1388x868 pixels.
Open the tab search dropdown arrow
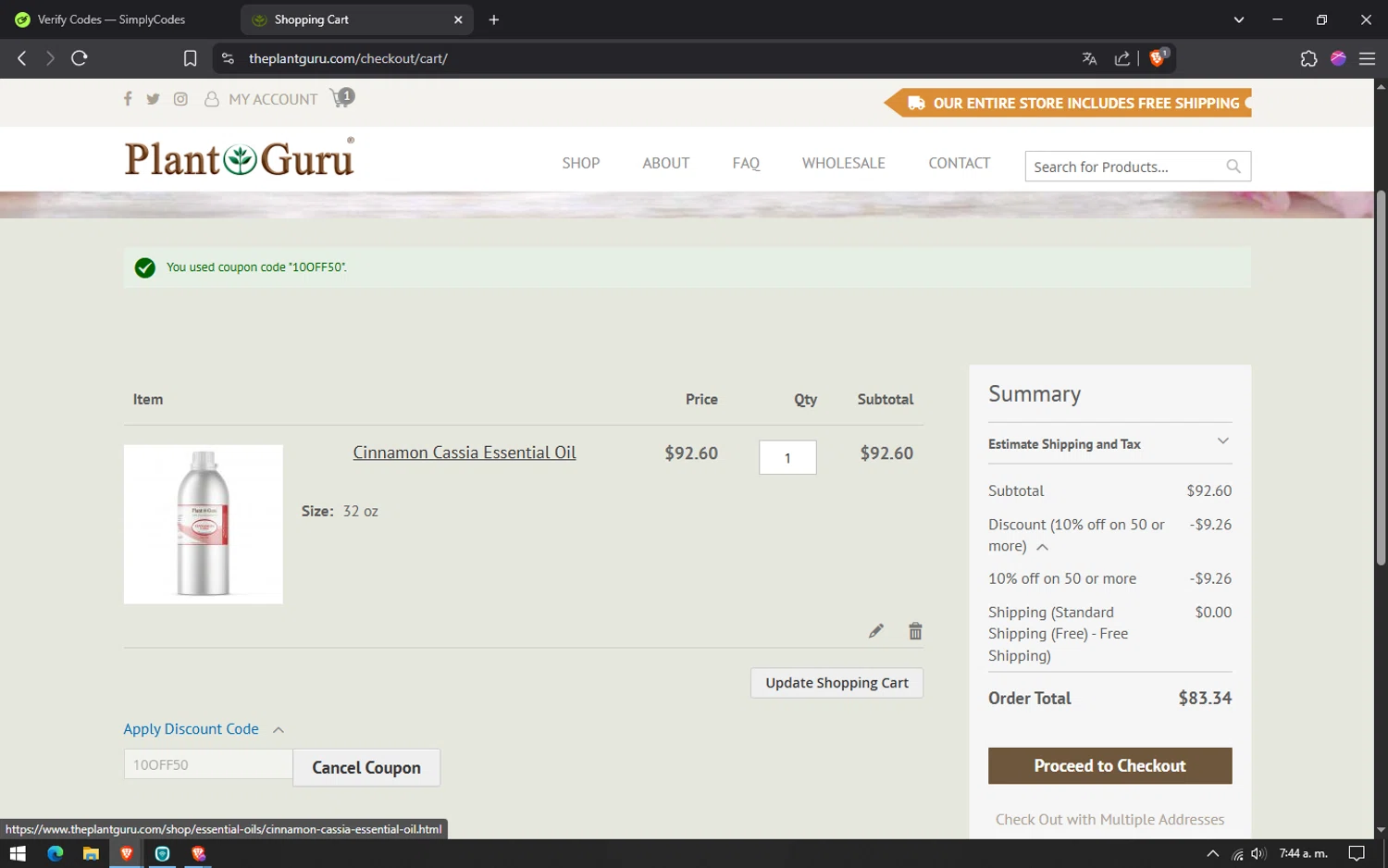[1238, 19]
